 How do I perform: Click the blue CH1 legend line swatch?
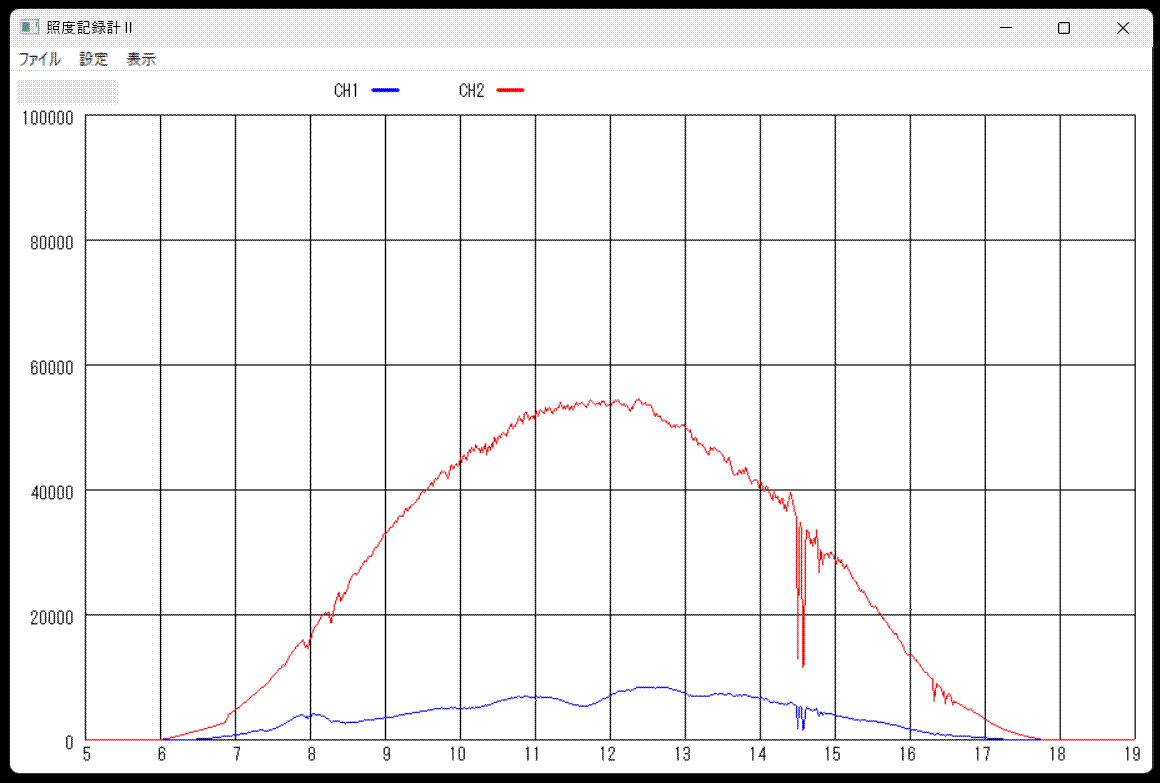pyautogui.click(x=385, y=91)
